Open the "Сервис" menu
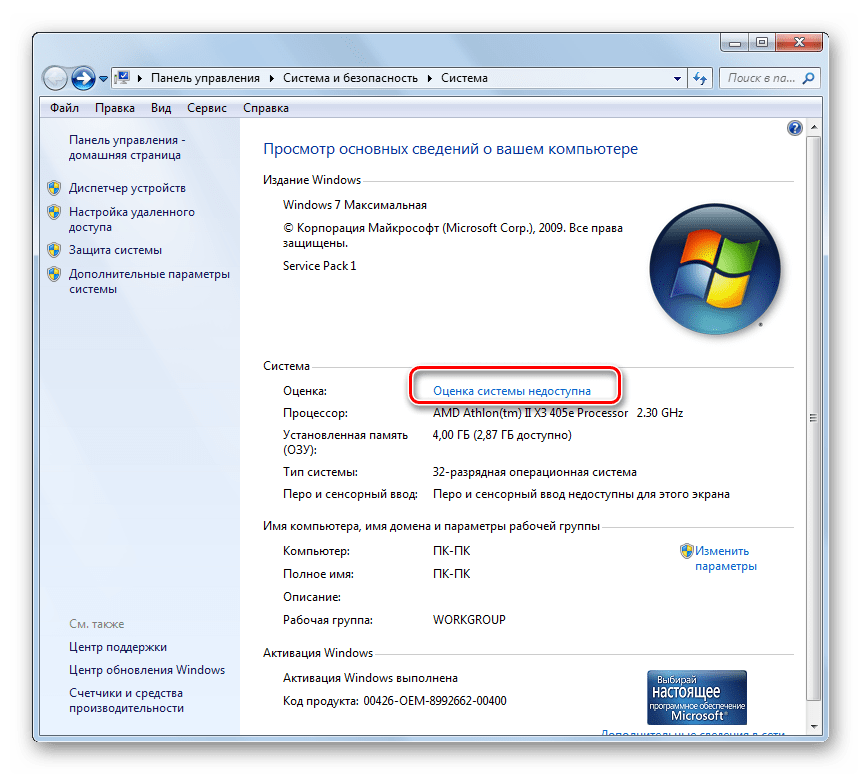The width and height of the screenshot is (862, 775). point(206,107)
